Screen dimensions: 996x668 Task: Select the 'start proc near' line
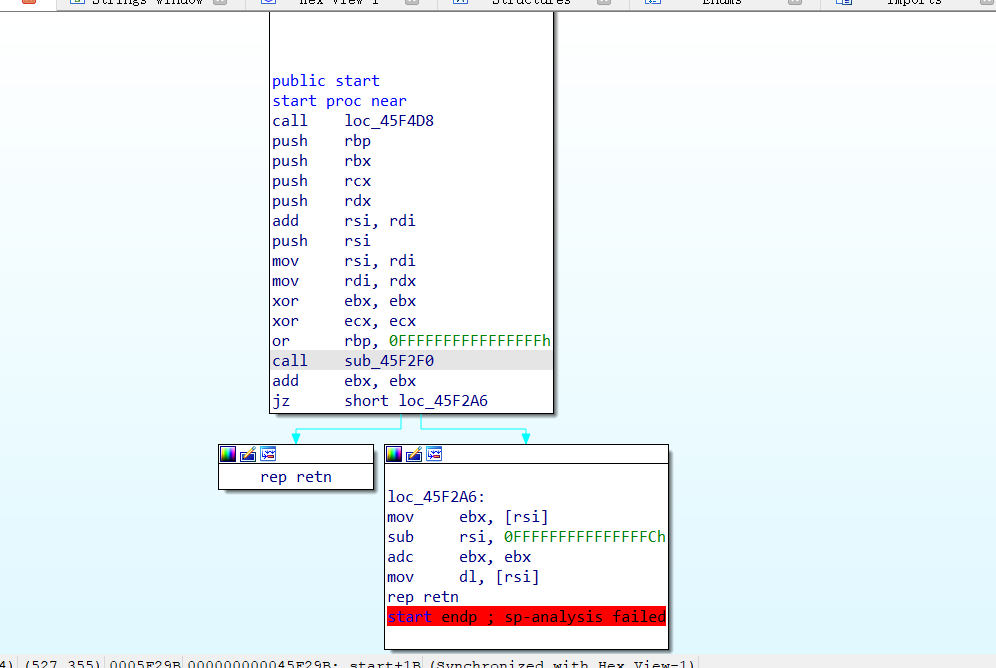point(339,101)
